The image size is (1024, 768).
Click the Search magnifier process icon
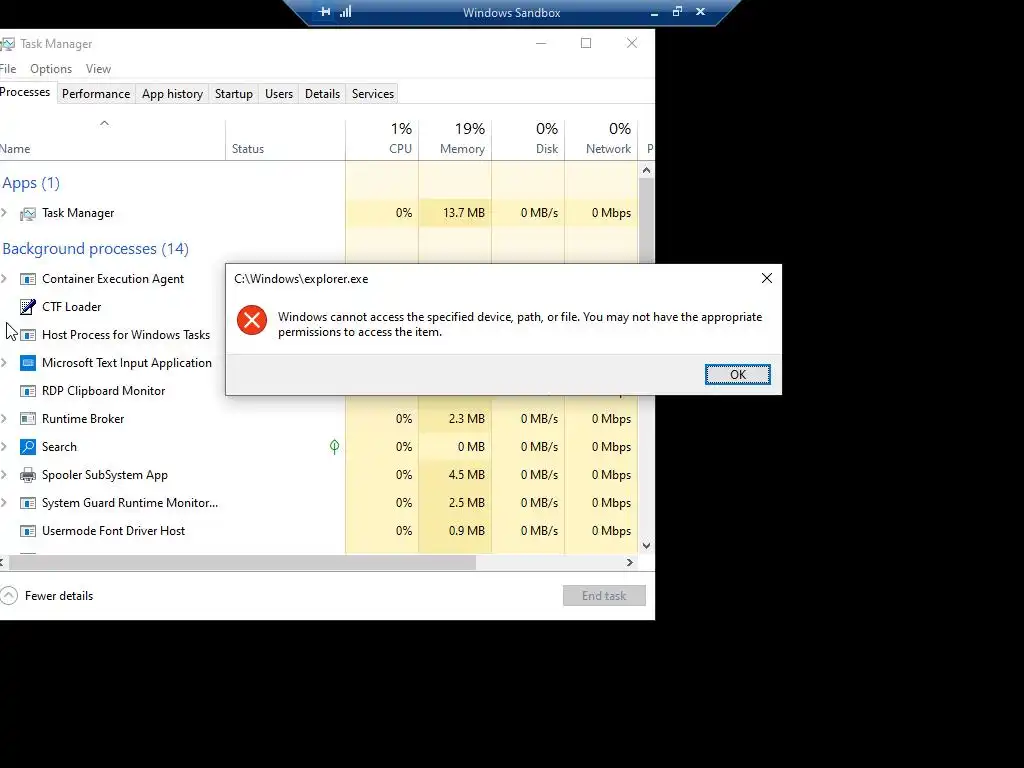[27, 447]
